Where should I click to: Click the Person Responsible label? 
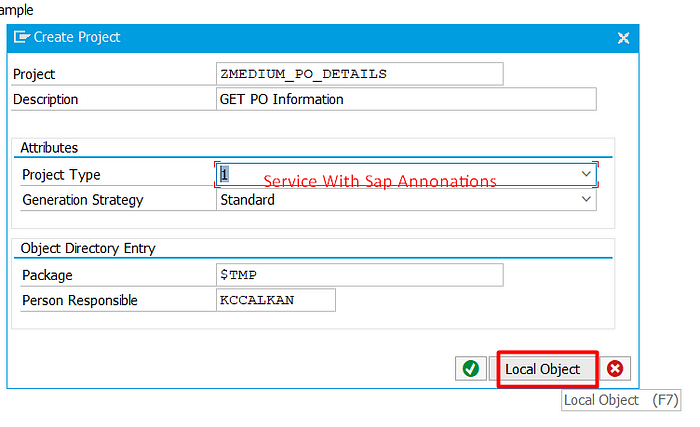80,300
